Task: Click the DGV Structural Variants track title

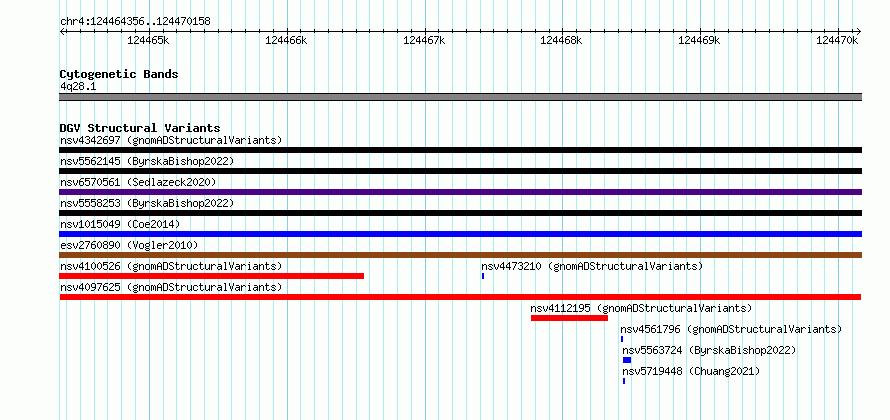Action: (140, 128)
